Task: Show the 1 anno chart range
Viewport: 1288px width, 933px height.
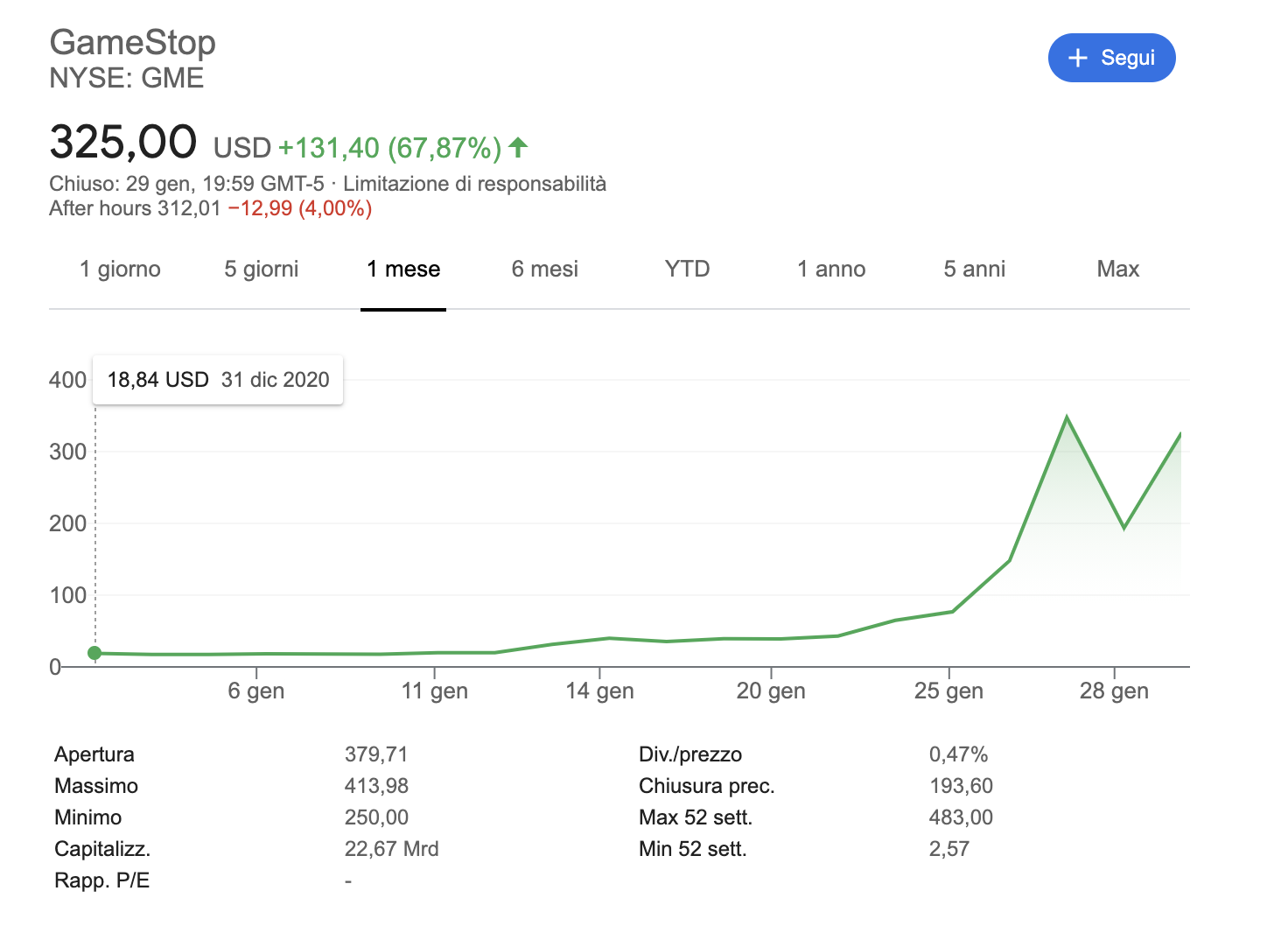Action: coord(831,269)
